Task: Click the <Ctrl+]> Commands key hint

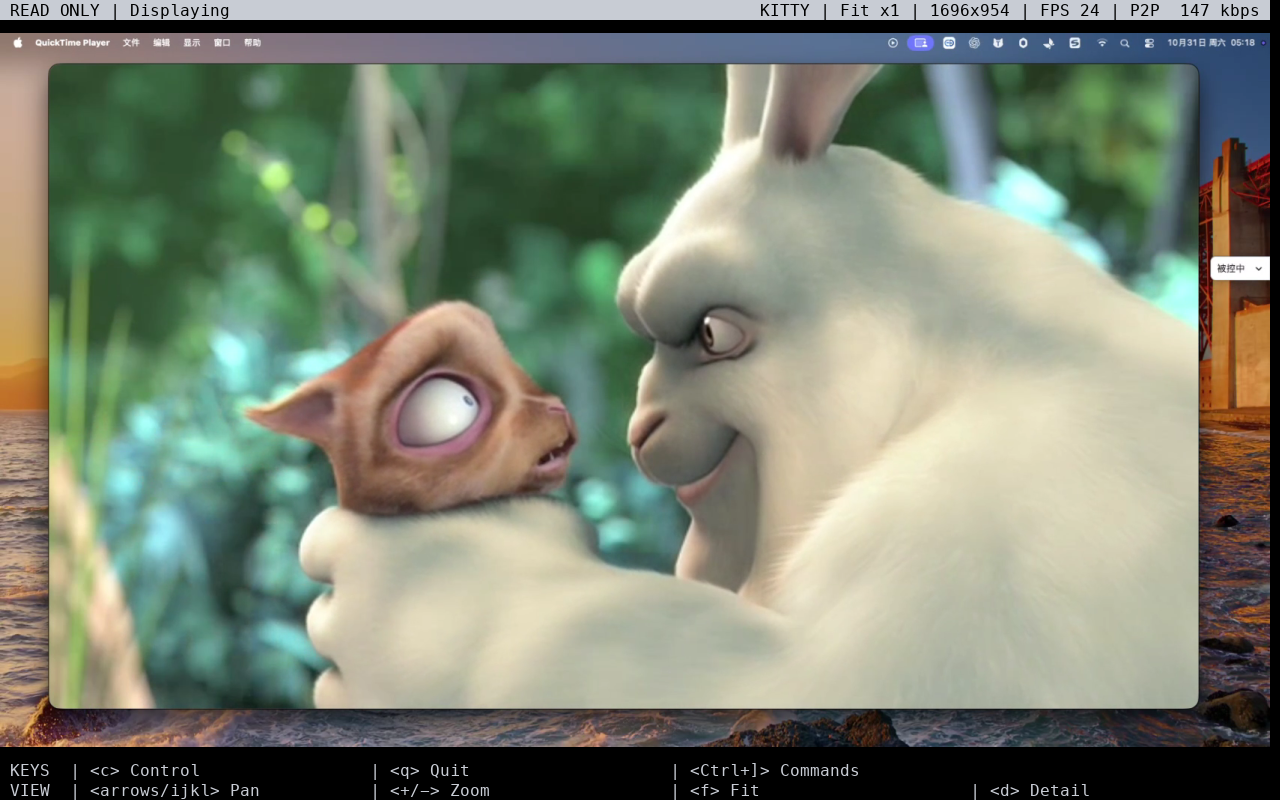Action: click(775, 770)
